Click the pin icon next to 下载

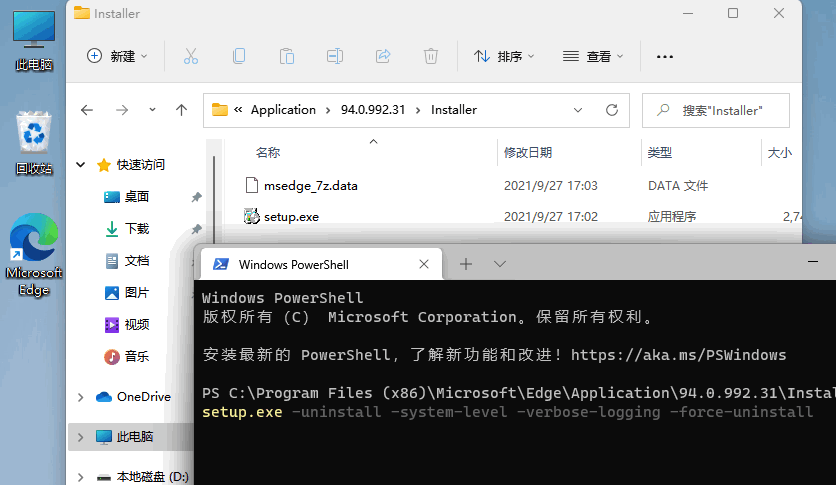tap(196, 229)
